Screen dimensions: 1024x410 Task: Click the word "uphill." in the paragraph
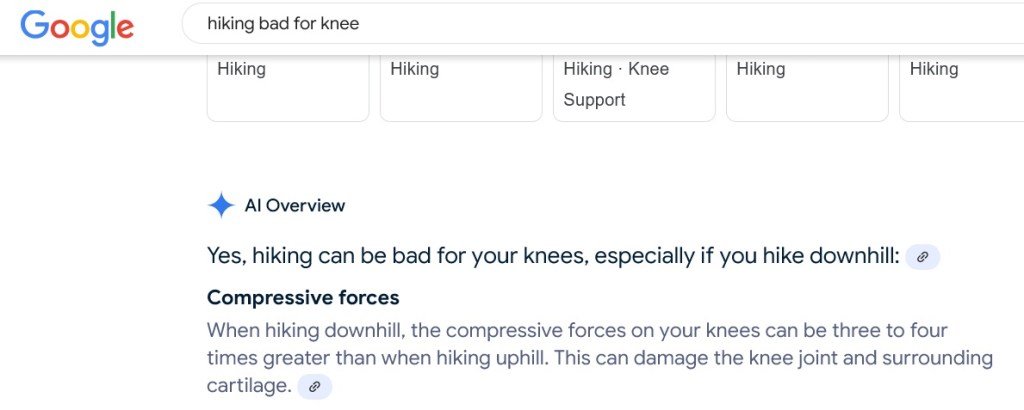point(518,357)
